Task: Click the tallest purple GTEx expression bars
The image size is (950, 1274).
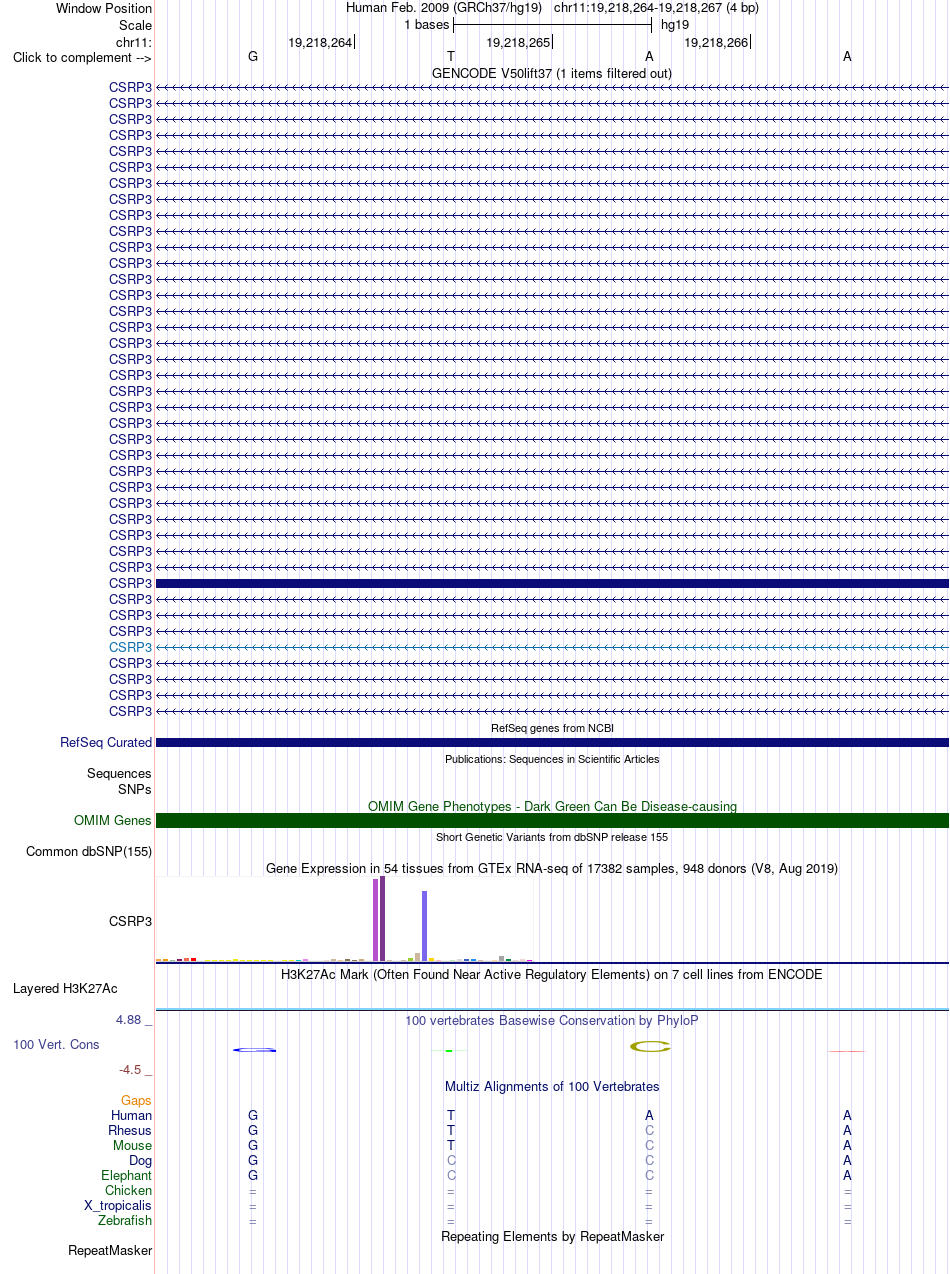Action: click(379, 918)
